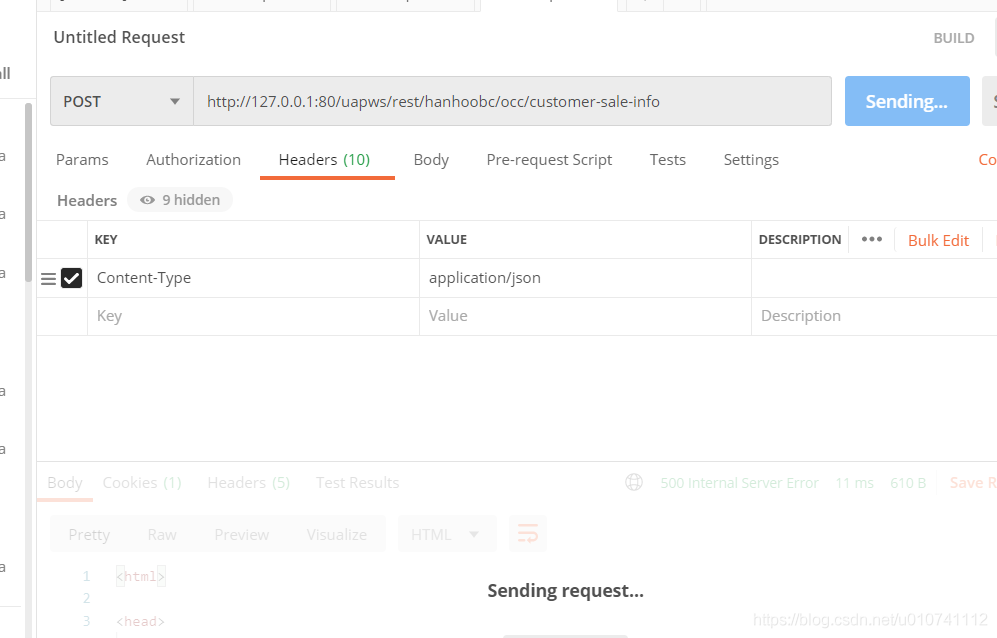Image resolution: width=997 pixels, height=638 pixels.
Task: Switch to the Params tab
Action: pyautogui.click(x=82, y=160)
